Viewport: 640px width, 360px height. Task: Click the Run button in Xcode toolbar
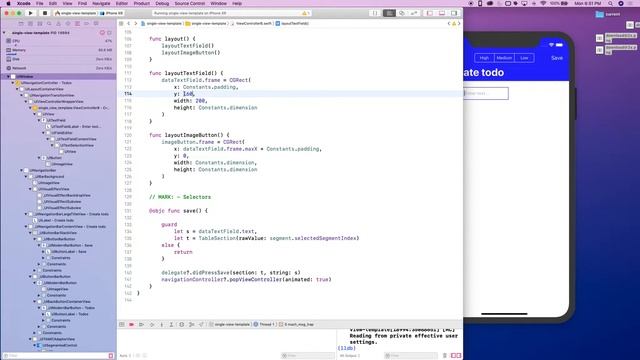click(x=30, y=13)
